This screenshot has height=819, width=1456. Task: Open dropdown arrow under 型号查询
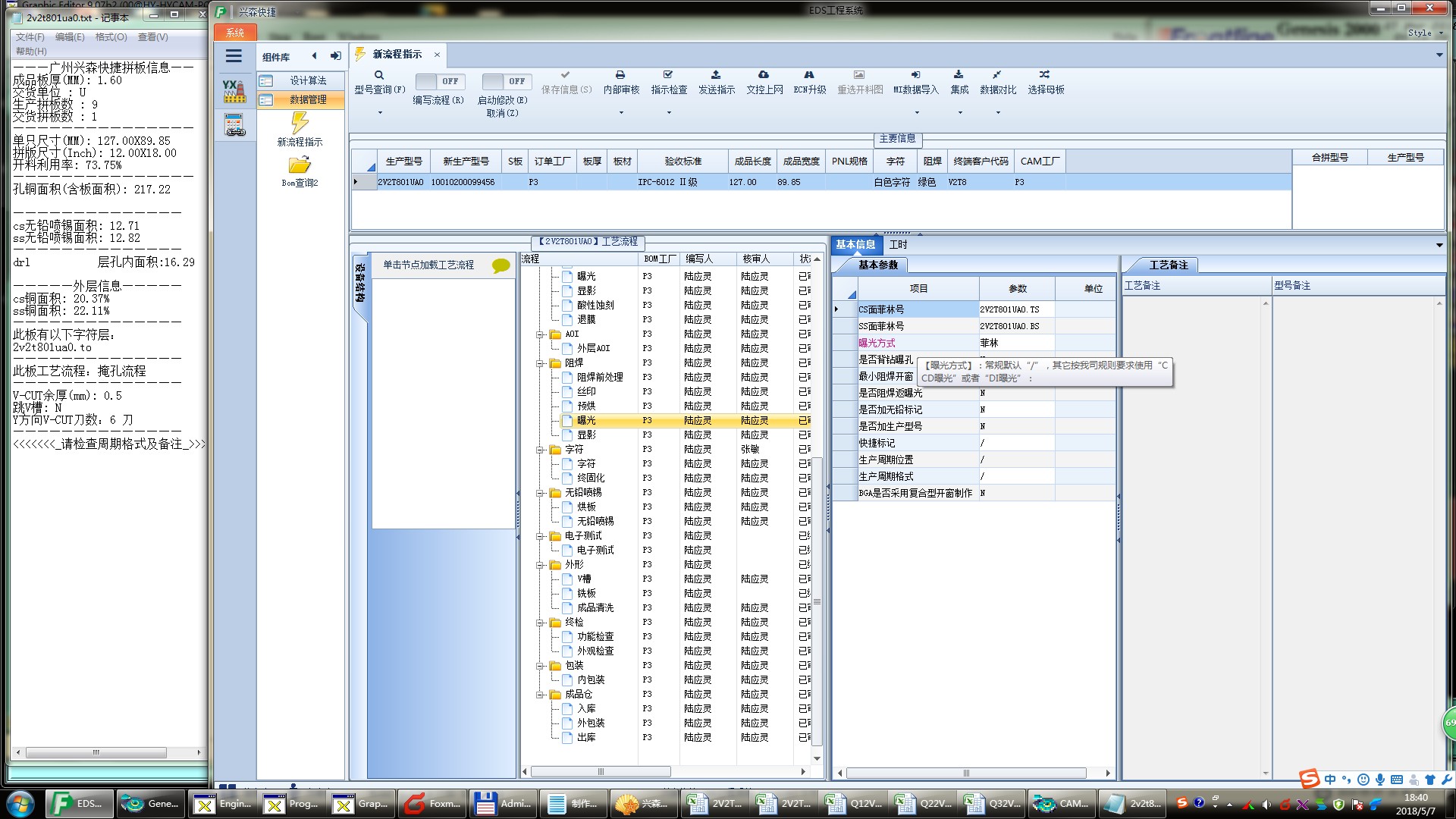click(x=380, y=113)
